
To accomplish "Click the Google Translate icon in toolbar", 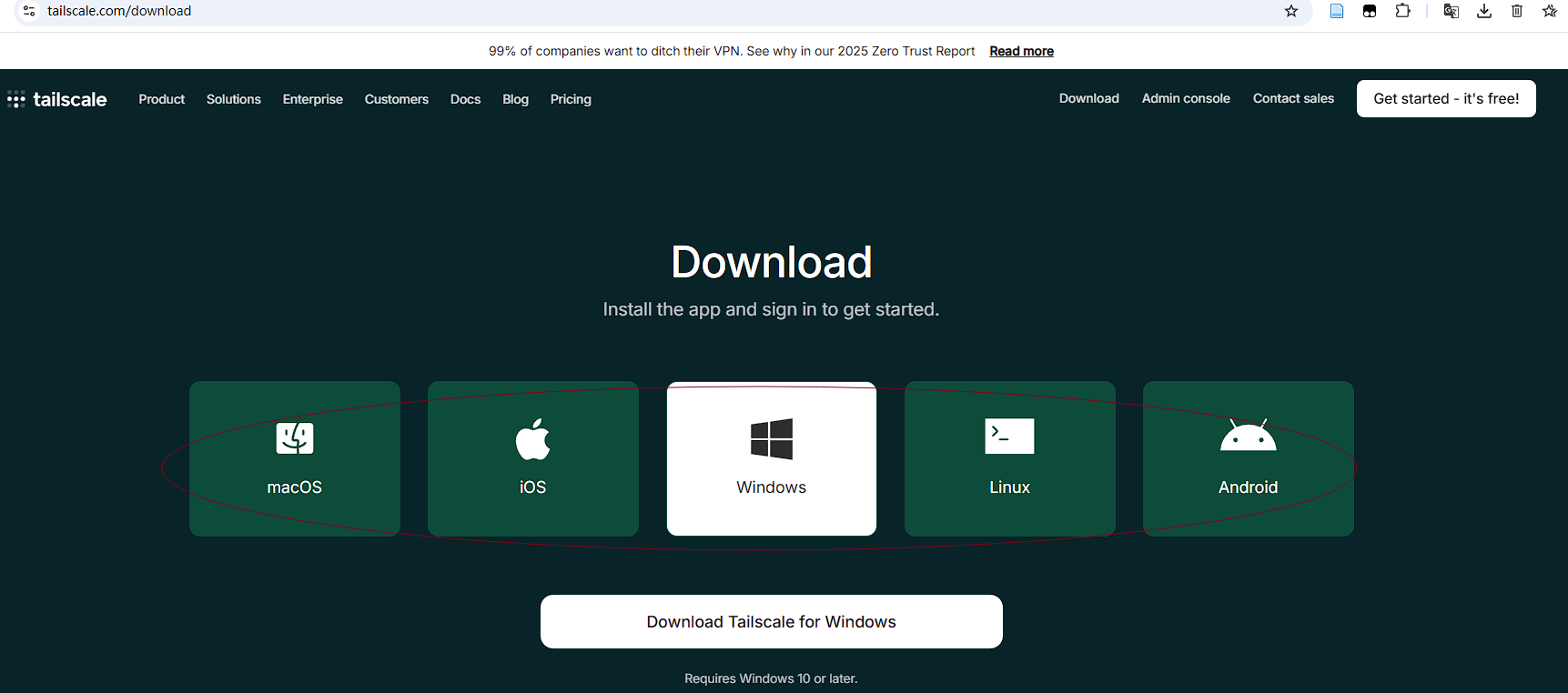I will 1452,11.
